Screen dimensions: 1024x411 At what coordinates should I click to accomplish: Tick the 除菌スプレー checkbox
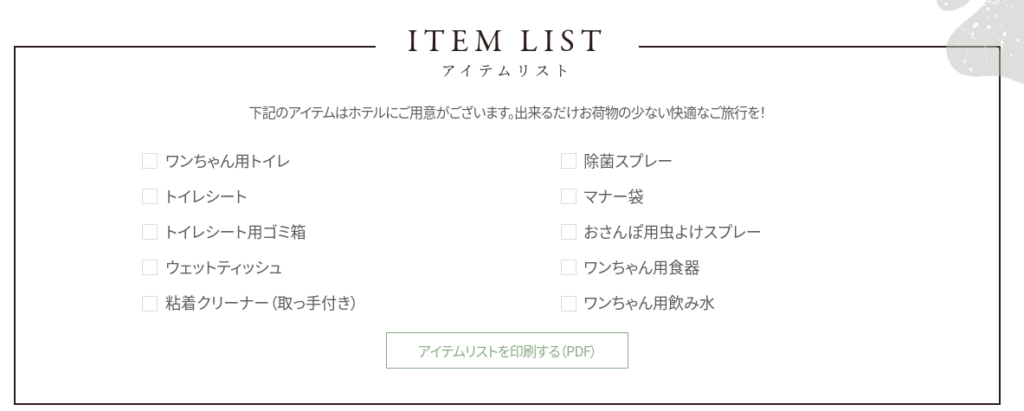(568, 161)
